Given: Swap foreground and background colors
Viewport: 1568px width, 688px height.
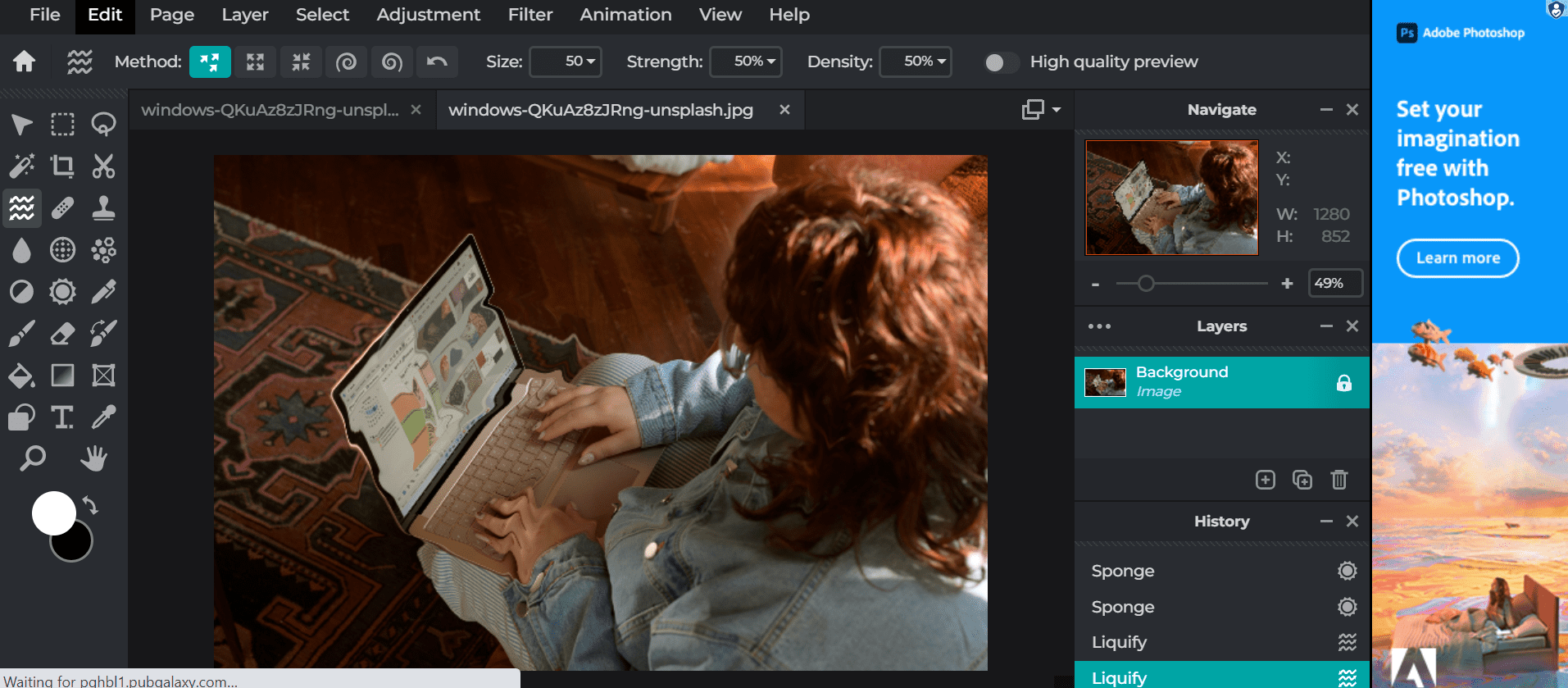Looking at the screenshot, I should pos(90,506).
